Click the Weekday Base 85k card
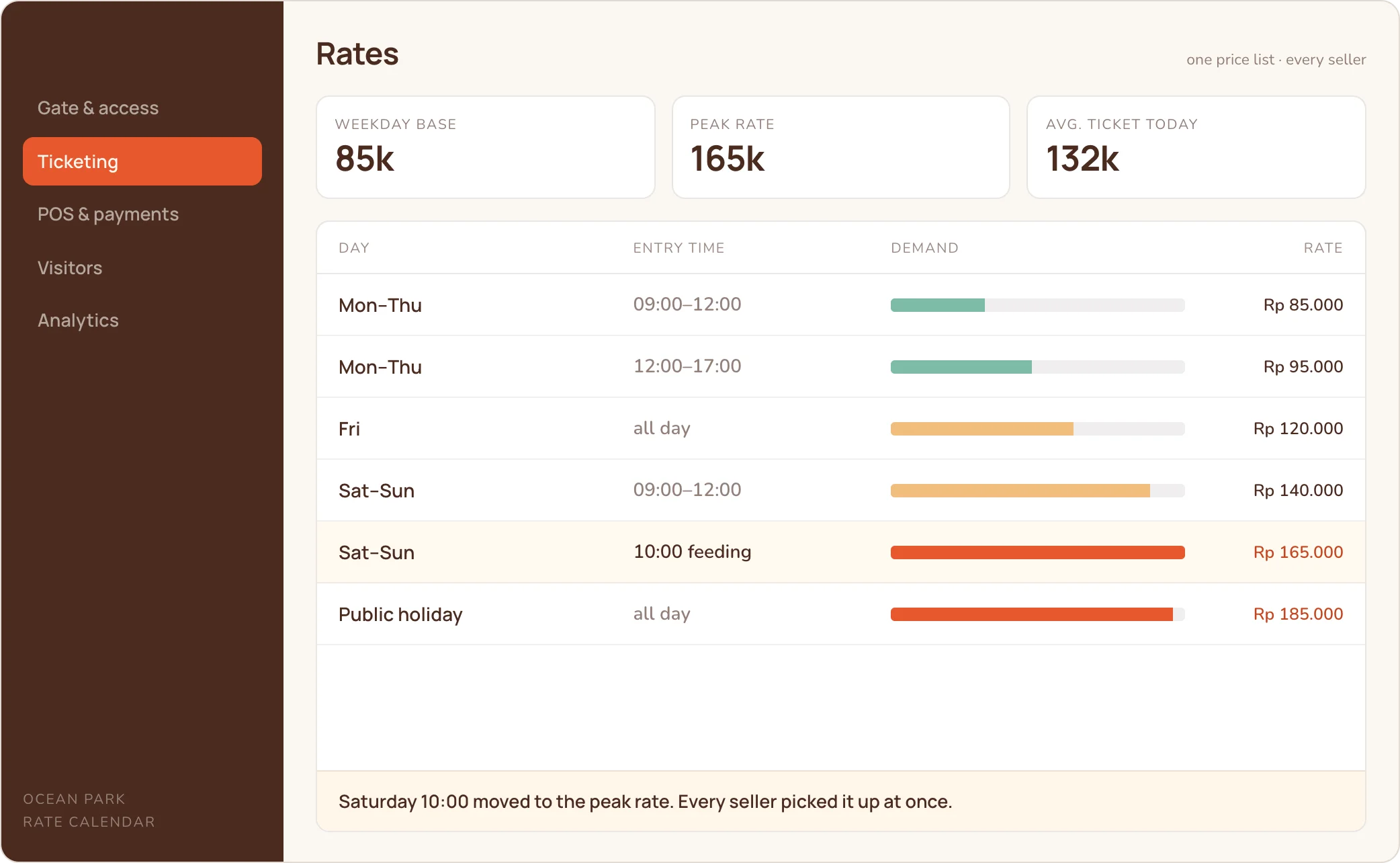Screen dimensions: 1400x863 [485, 147]
